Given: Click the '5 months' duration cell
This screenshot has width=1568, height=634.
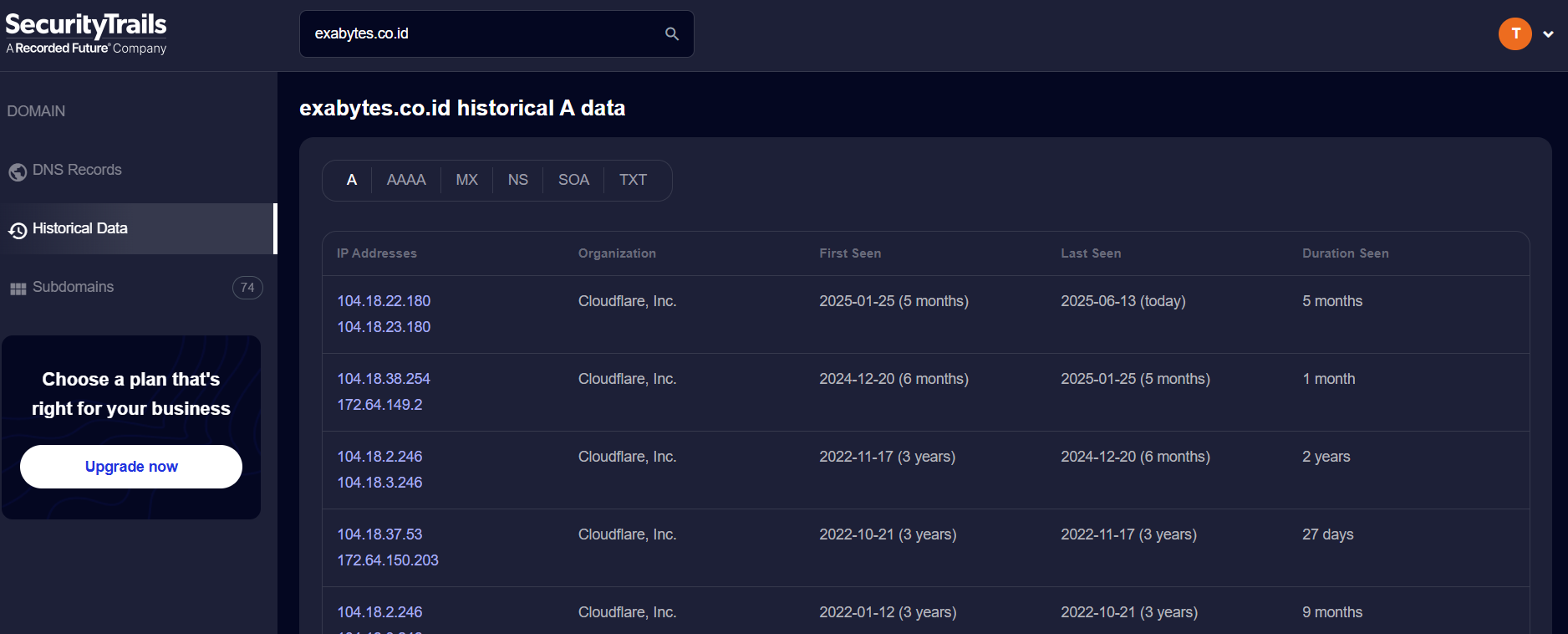Looking at the screenshot, I should click(x=1332, y=301).
